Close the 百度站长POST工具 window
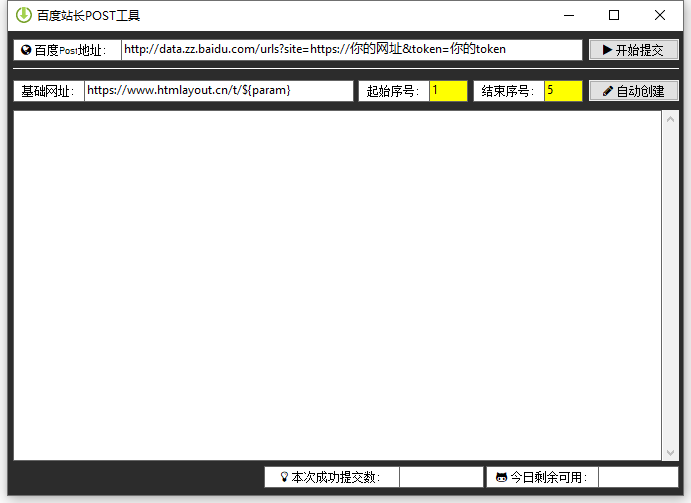Screen dimensions: 691x503 (660, 15)
